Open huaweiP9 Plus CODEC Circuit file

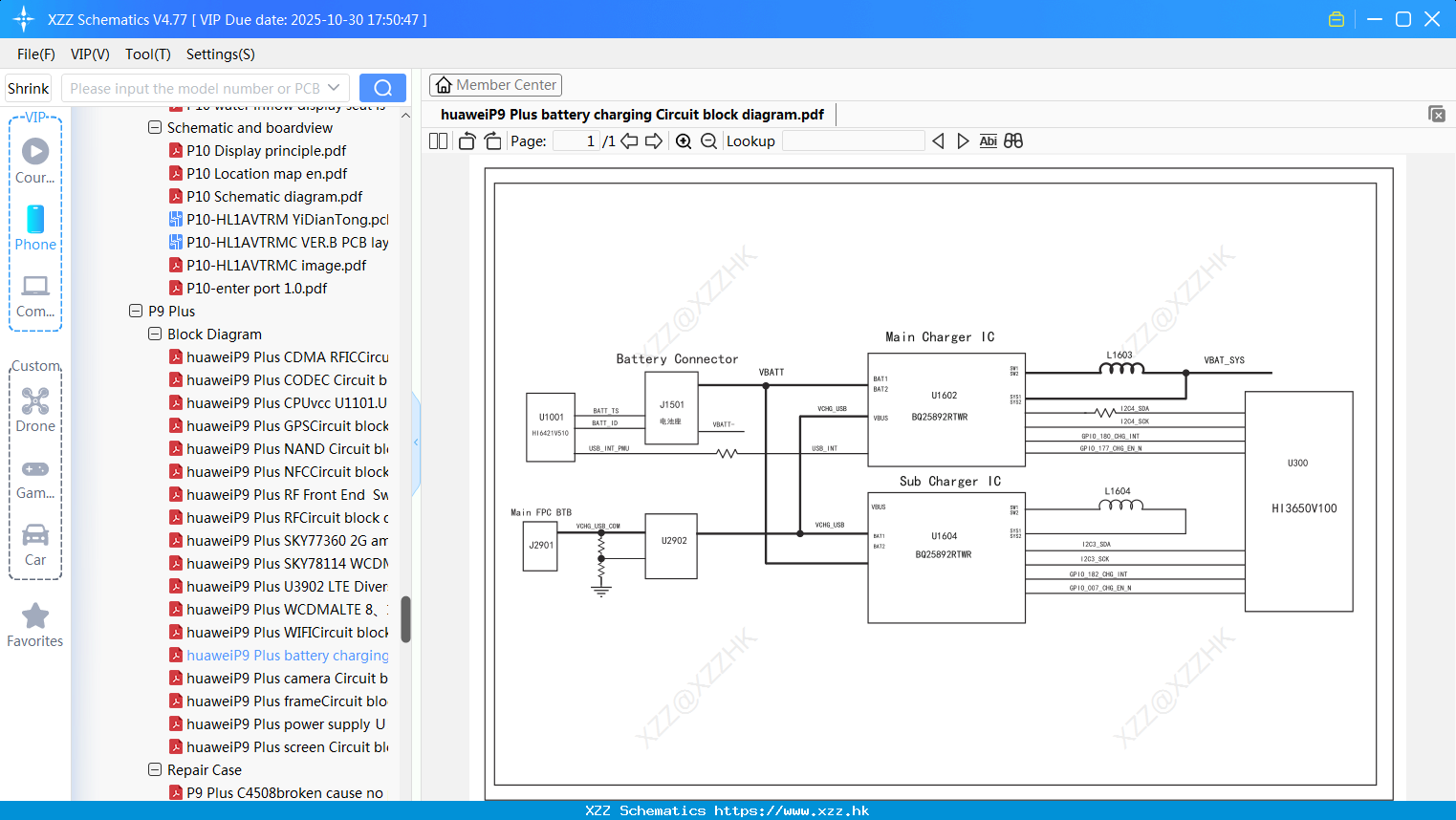click(x=278, y=380)
